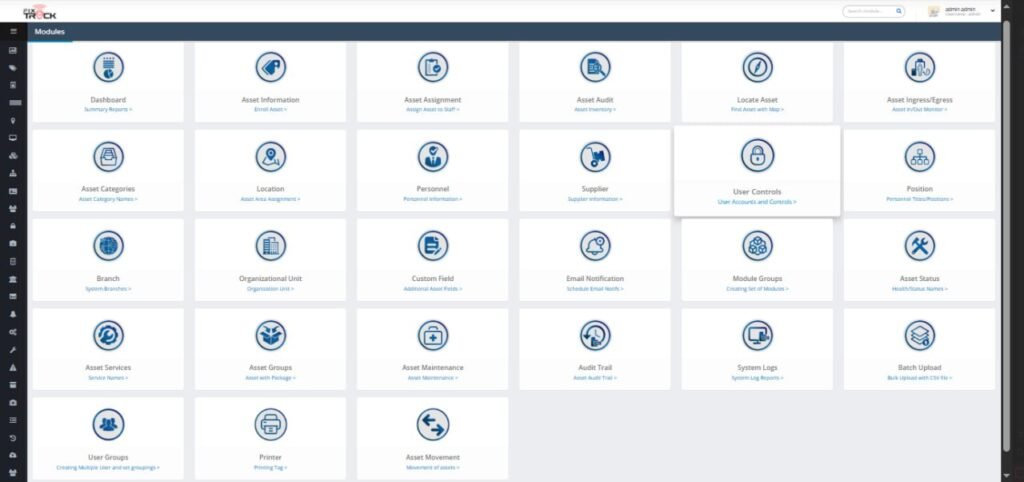Expand the admin user dropdown arrow
This screenshot has height=482, width=1024.
coord(993,11)
